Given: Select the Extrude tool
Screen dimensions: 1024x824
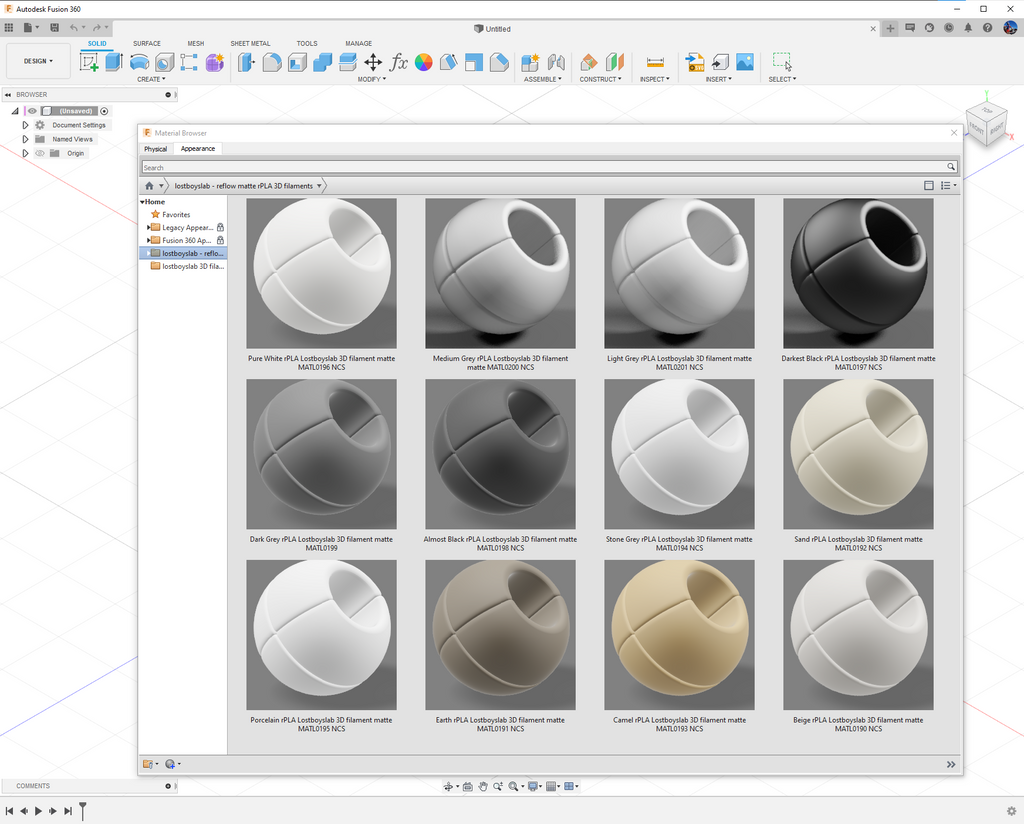Looking at the screenshot, I should [114, 62].
